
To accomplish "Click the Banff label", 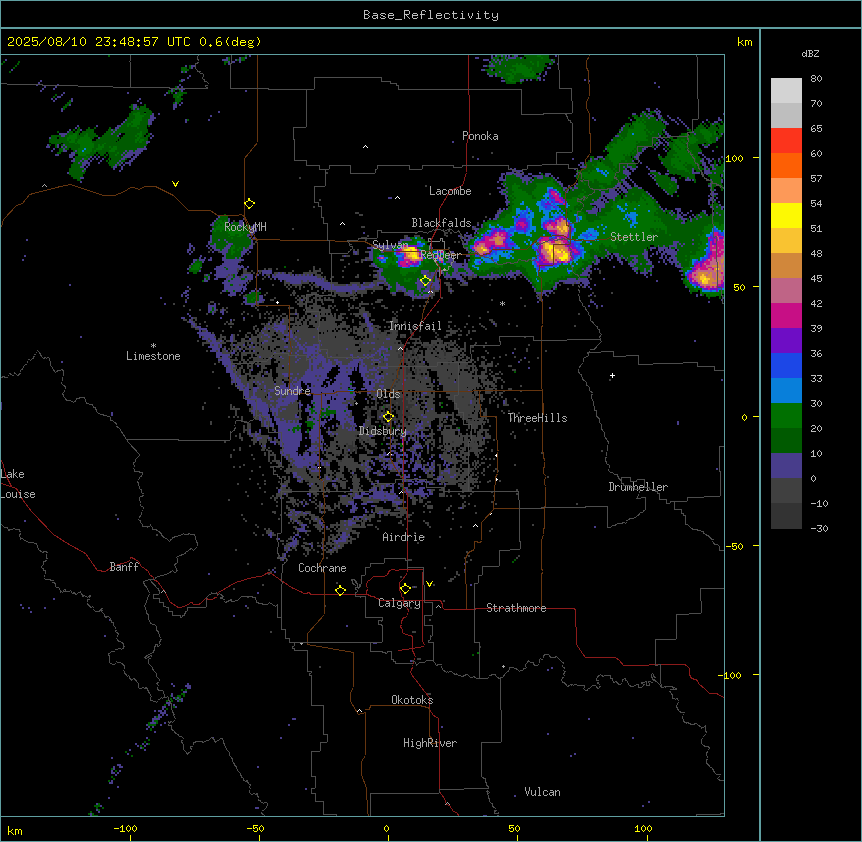I will tap(124, 567).
